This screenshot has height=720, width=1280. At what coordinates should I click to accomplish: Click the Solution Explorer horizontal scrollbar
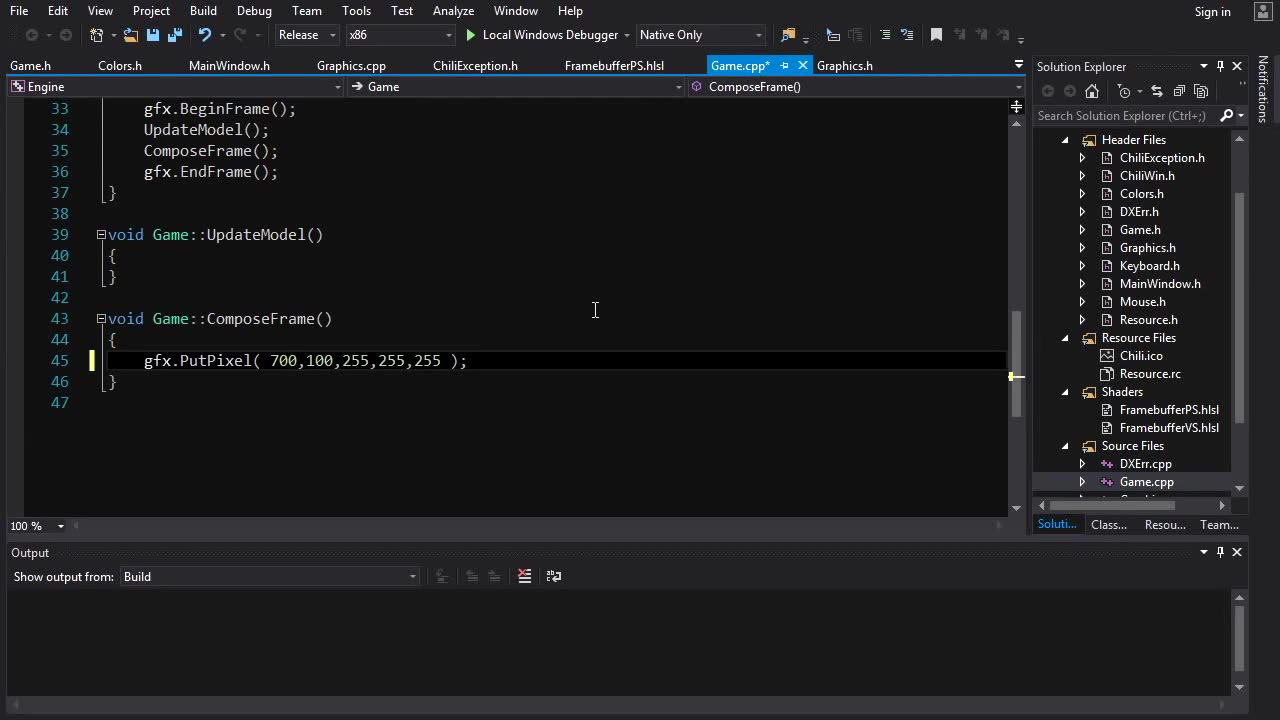tap(1111, 505)
